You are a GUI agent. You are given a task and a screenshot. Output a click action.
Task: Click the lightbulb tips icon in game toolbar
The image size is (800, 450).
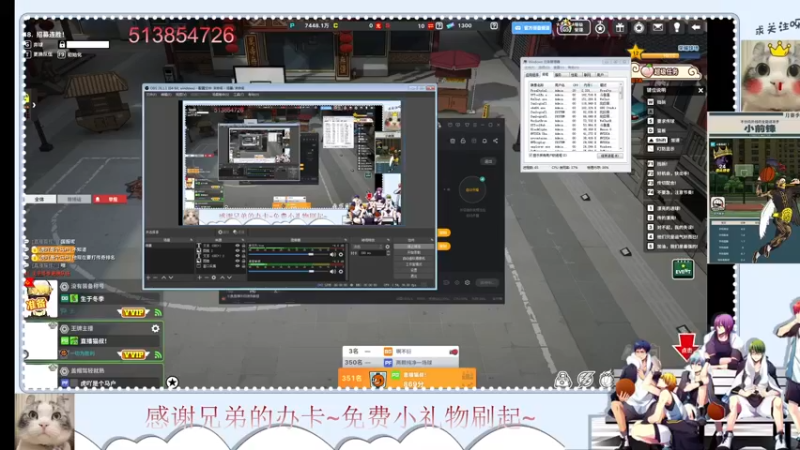point(677,28)
